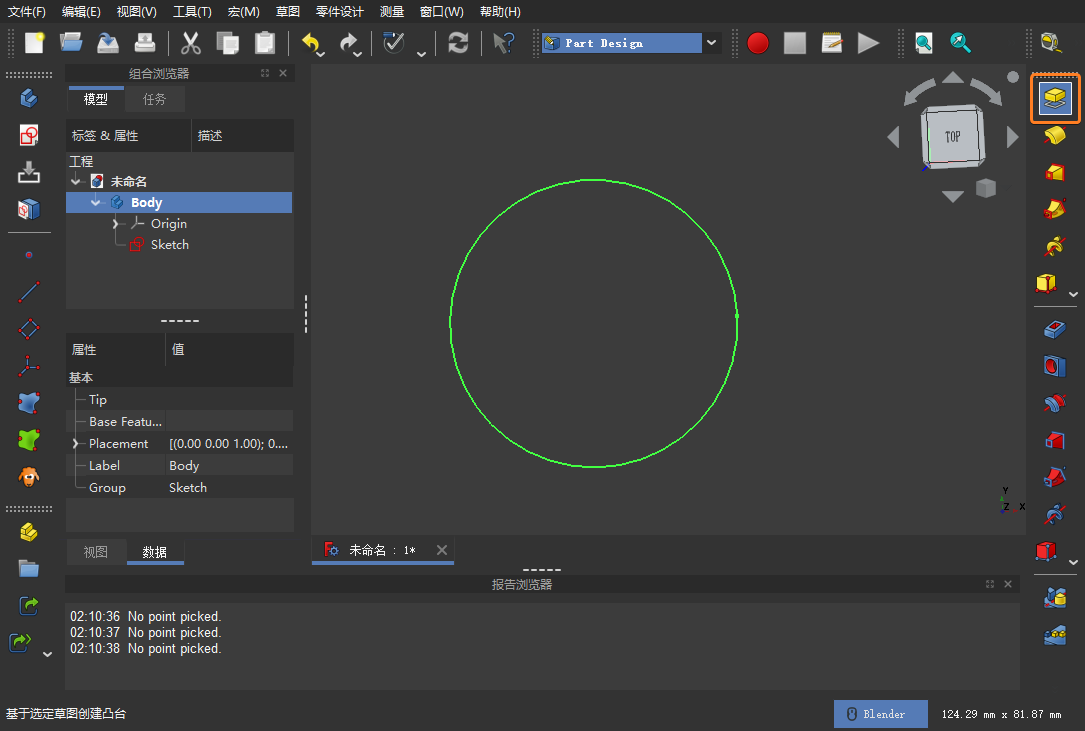Select Sketch in the model tree
This screenshot has width=1085, height=731.
[x=169, y=245]
